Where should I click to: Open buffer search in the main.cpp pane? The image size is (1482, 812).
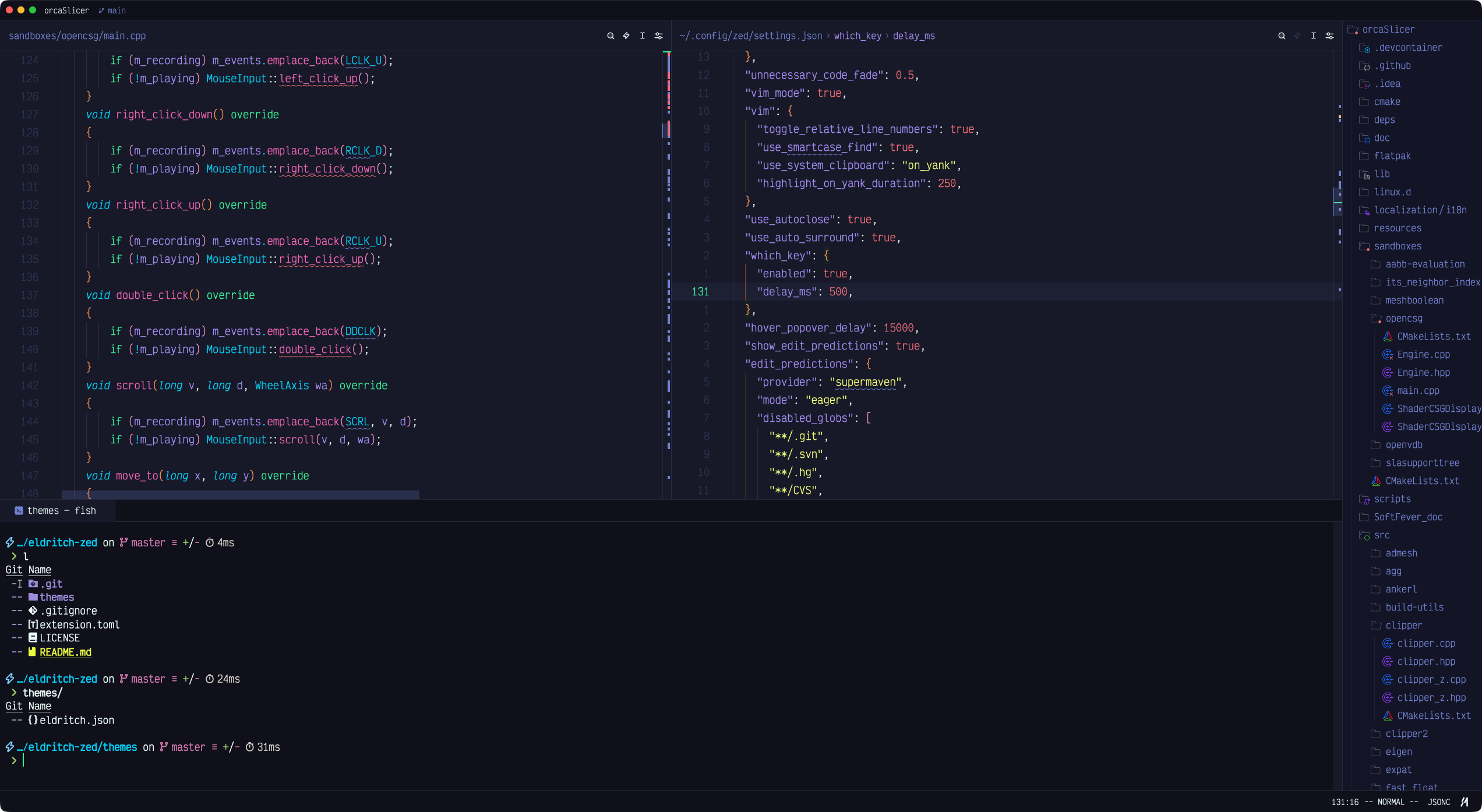coord(611,36)
